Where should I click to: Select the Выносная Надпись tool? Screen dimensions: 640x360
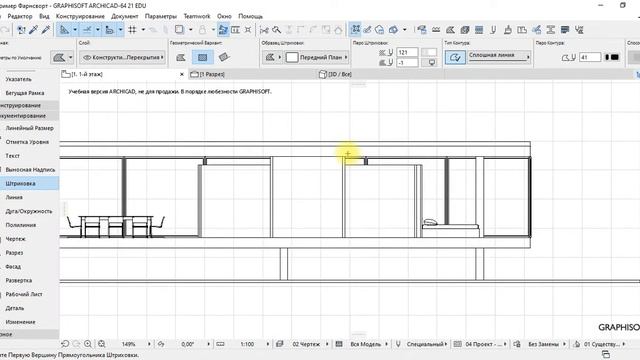(29, 169)
